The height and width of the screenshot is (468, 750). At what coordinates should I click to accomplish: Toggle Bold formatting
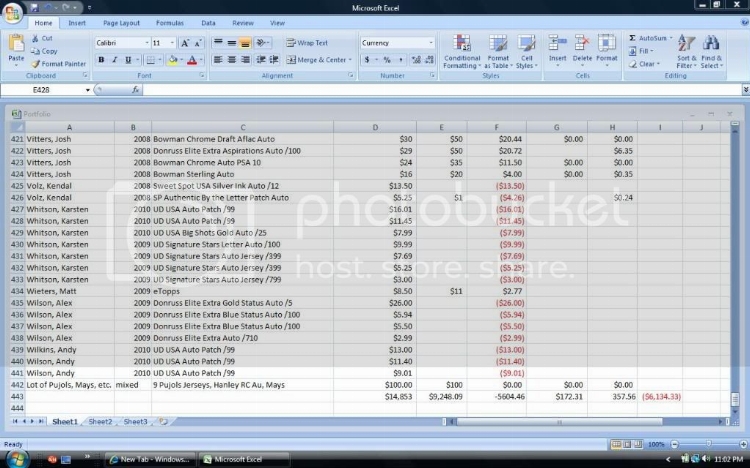(x=101, y=60)
